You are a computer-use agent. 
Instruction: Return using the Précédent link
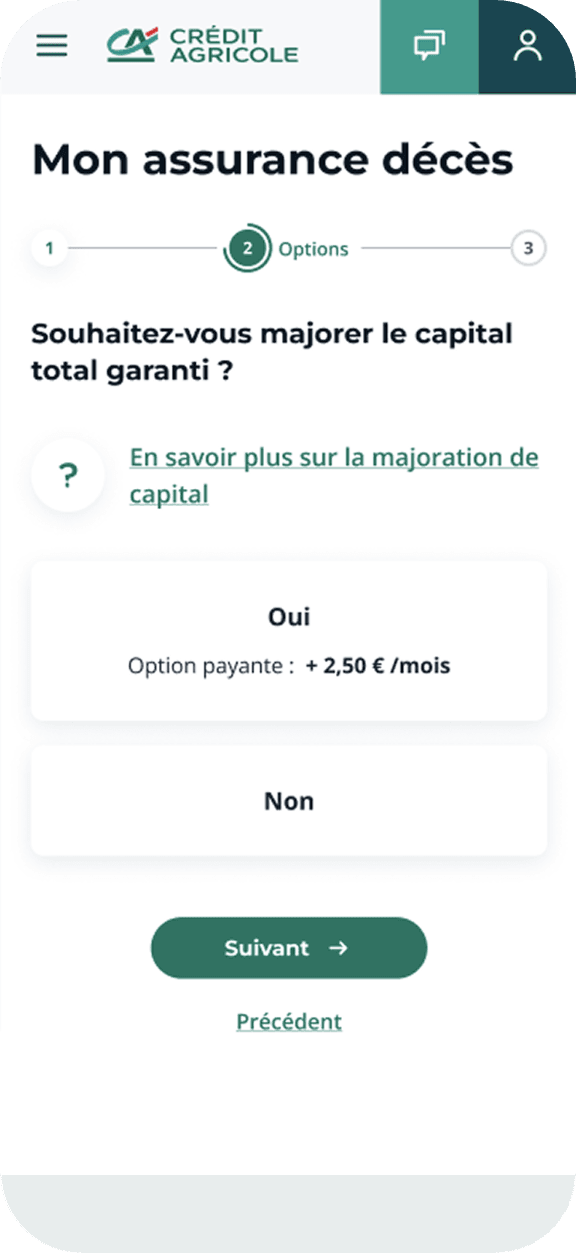[288, 1021]
